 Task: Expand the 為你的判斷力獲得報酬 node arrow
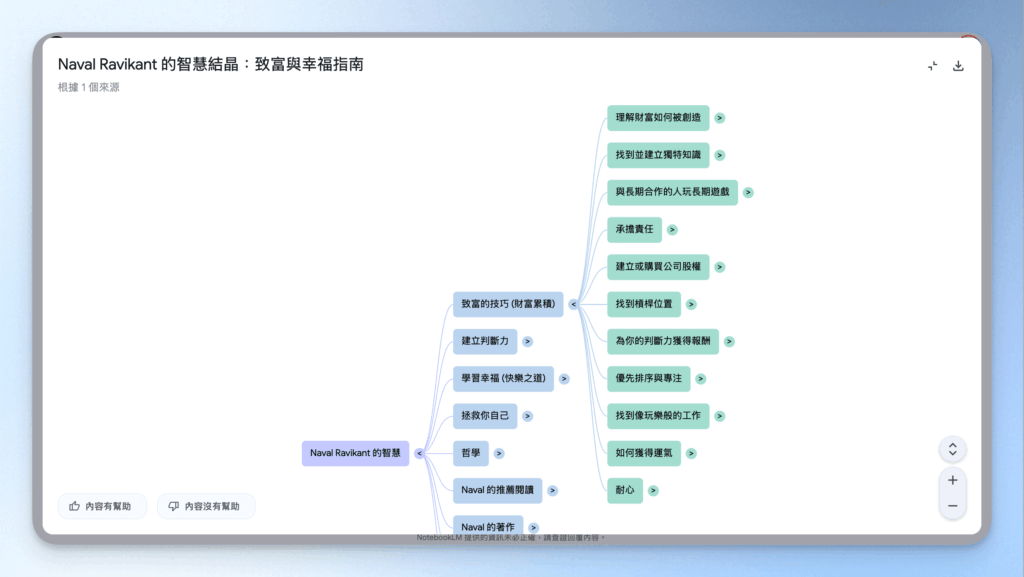(x=729, y=341)
